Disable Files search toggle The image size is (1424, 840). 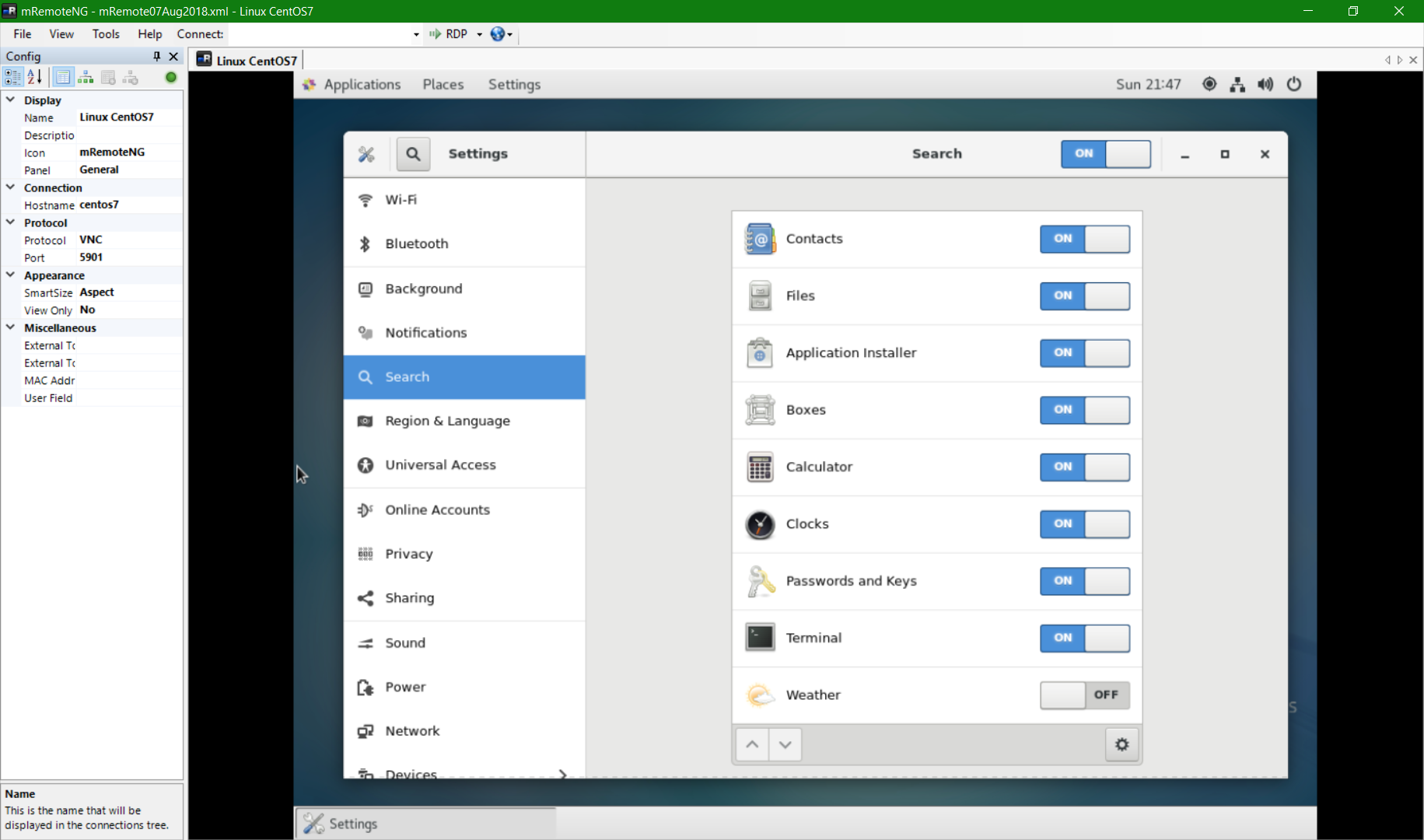tap(1085, 296)
